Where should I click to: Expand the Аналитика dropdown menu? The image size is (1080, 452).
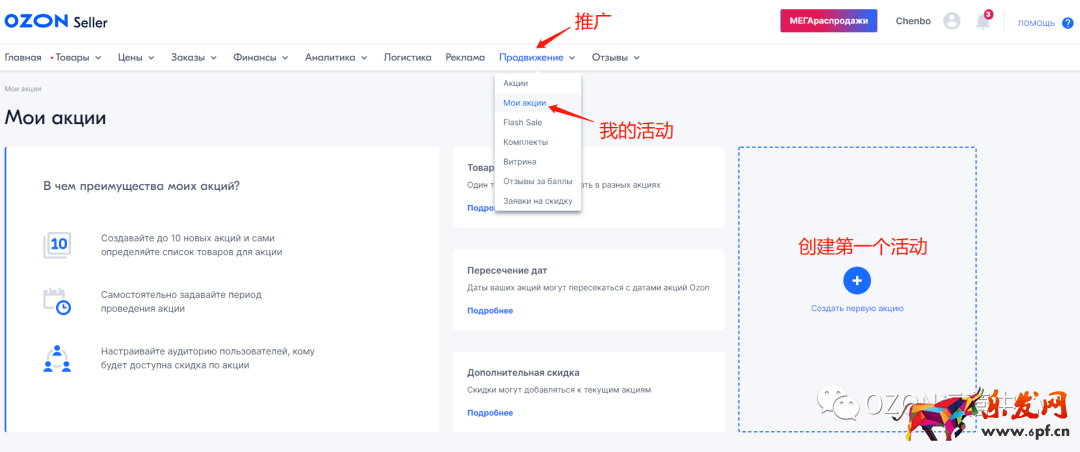click(x=334, y=58)
